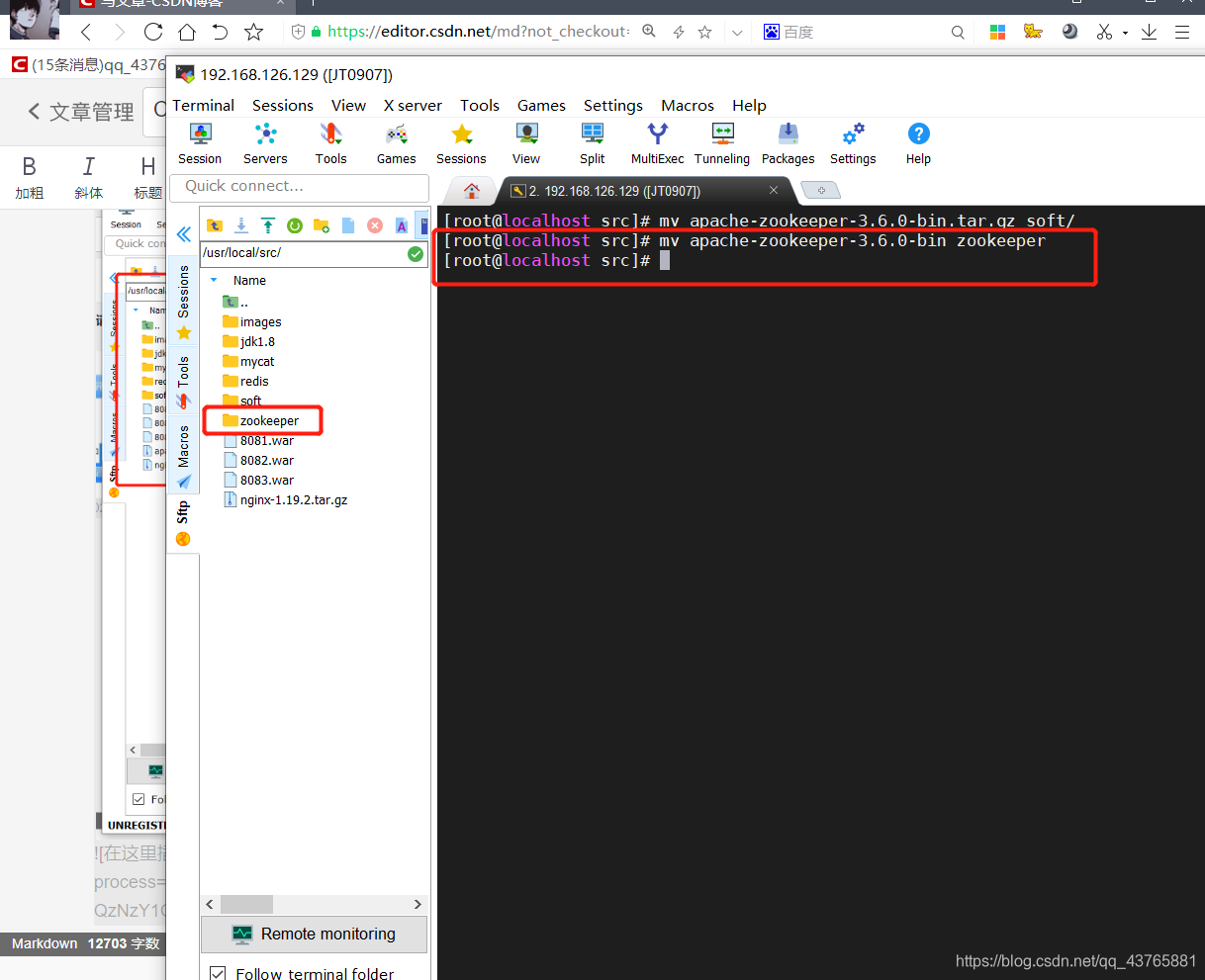Image resolution: width=1205 pixels, height=980 pixels.
Task: Click the browser refresh icon
Action: pos(153,32)
